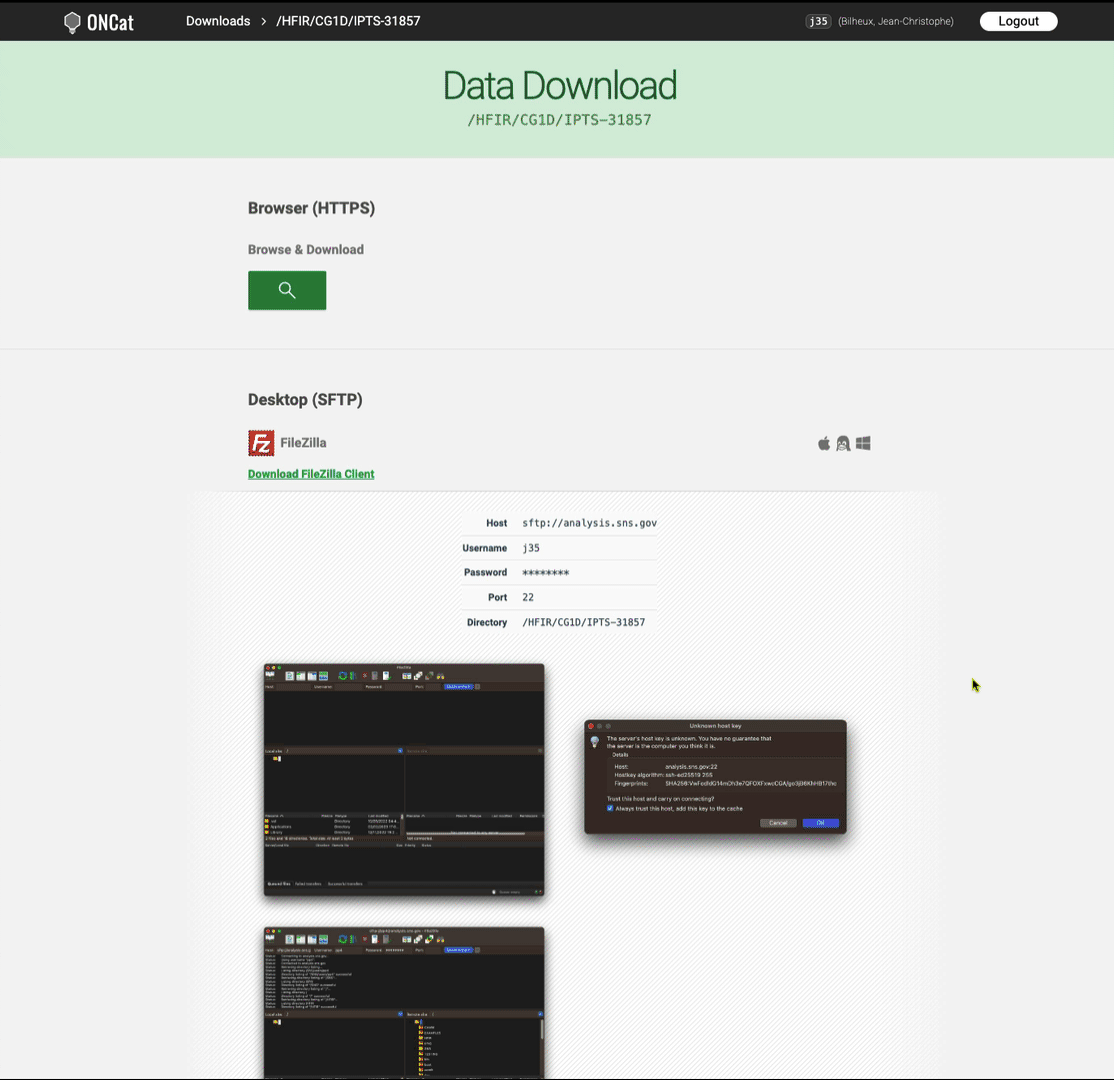Screen dimensions: 1114x1080
Task: Click the Directory value in the SFTP table
Action: (583, 622)
